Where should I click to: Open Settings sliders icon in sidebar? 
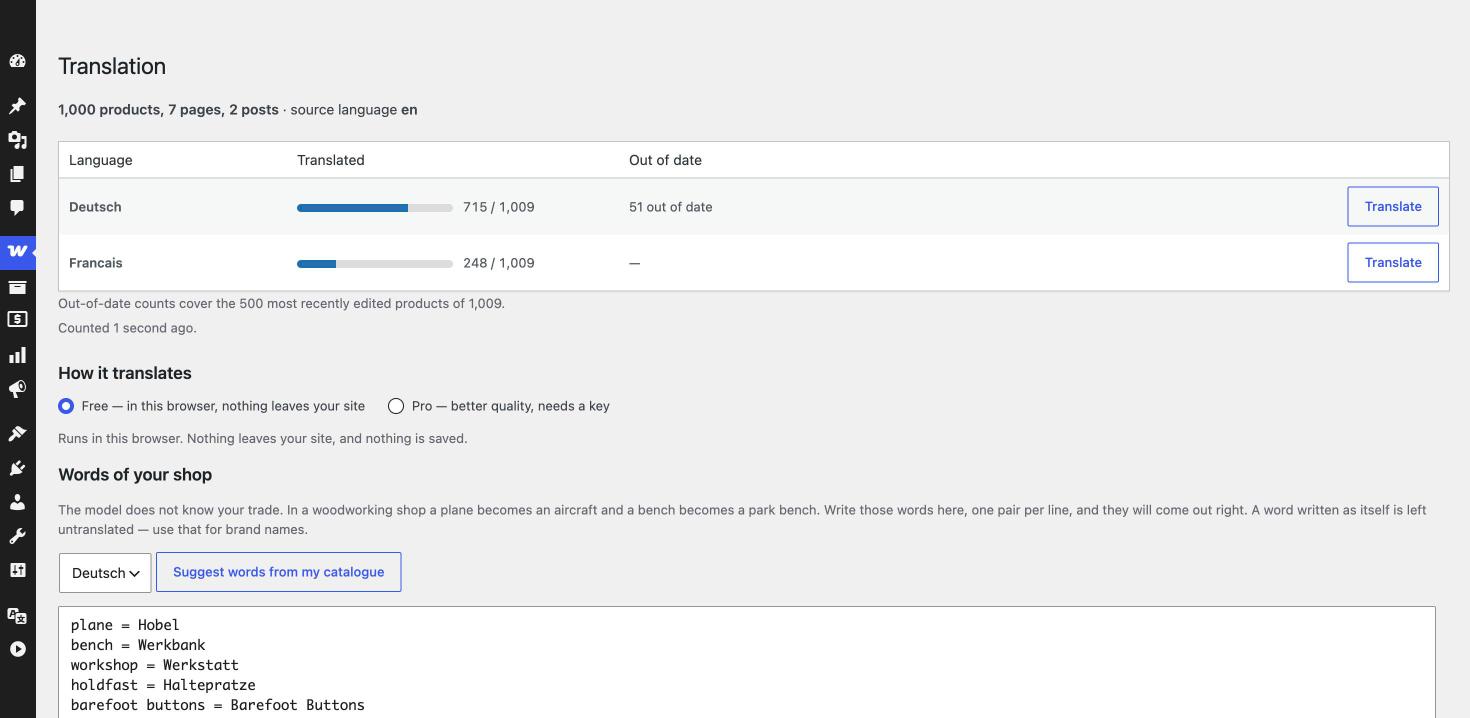17,570
